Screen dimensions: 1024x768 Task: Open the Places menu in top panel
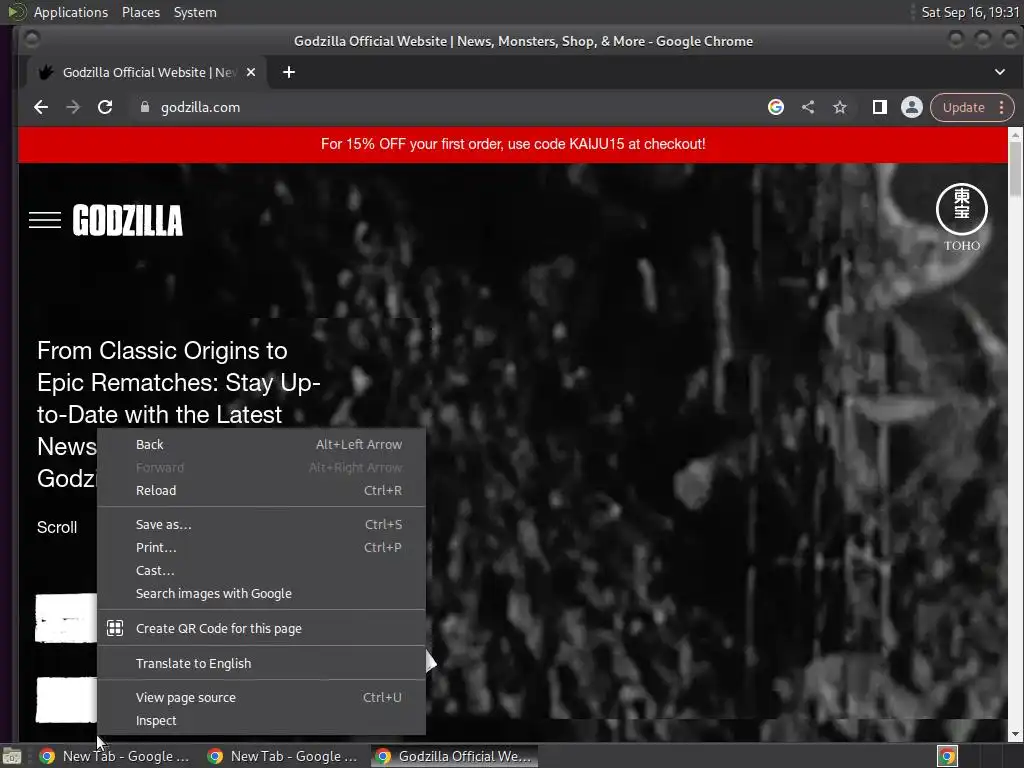point(140,12)
